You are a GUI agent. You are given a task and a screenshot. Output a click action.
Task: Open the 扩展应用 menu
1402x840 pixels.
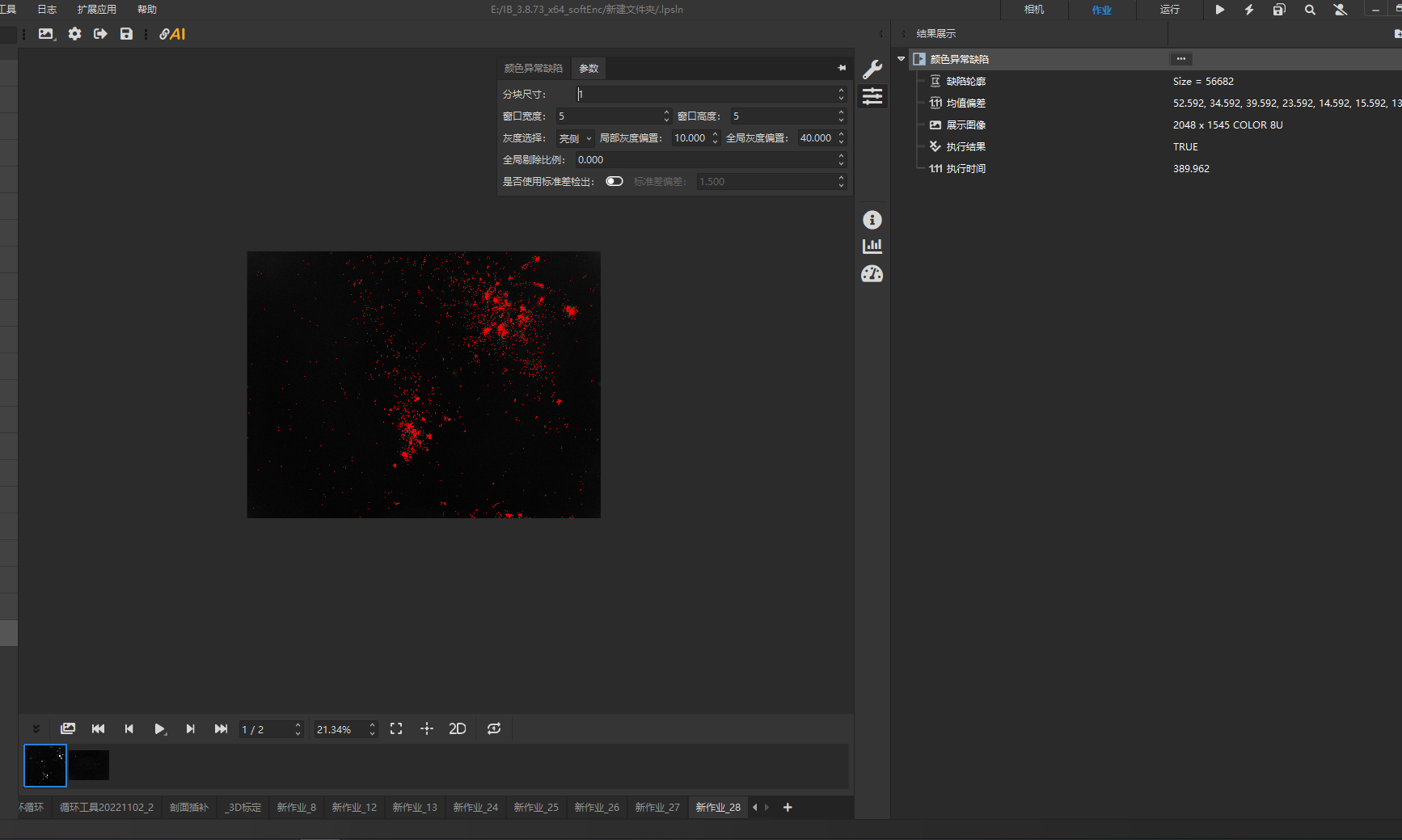pyautogui.click(x=96, y=10)
